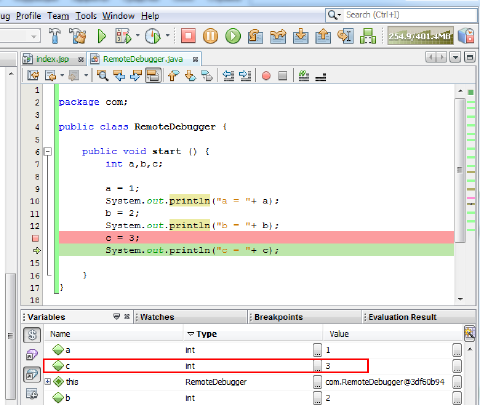
Task: Show the opened documents list dropdown
Action: pyautogui.click(x=455, y=57)
